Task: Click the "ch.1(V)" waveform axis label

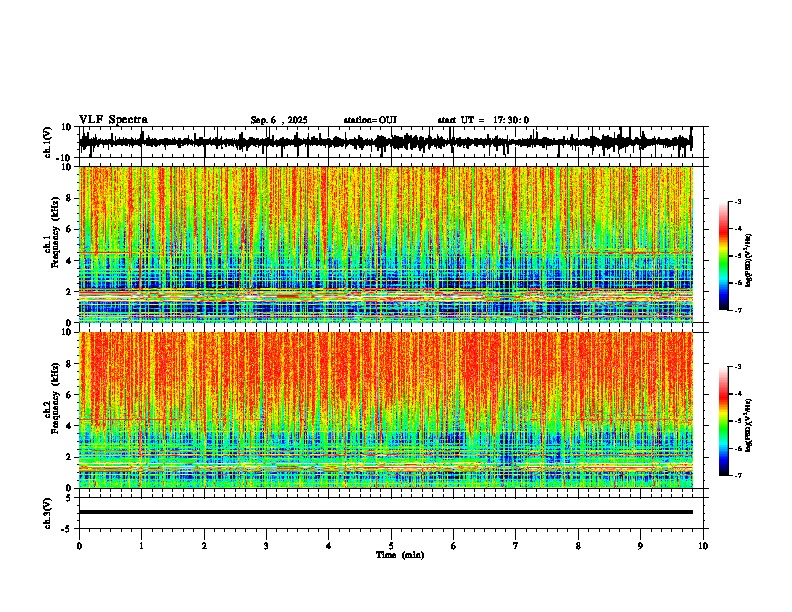Action: 47,142
